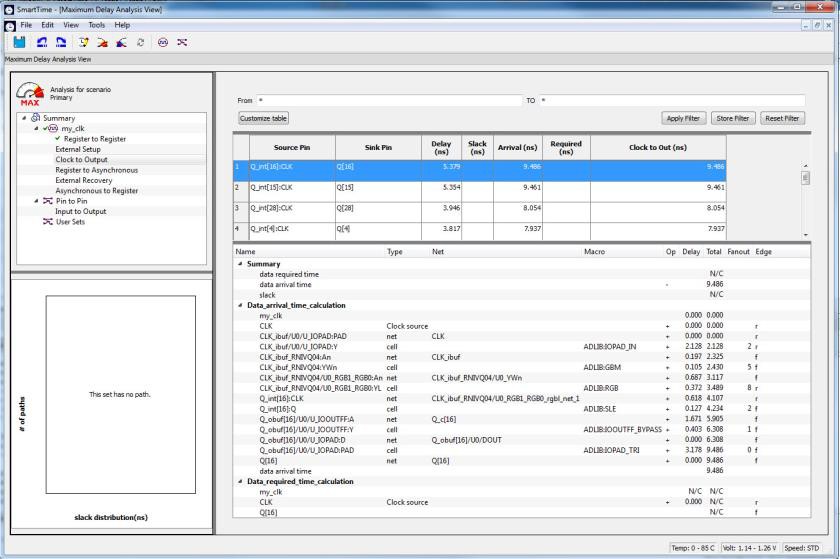Click the clock waveform icon in the toolbar

(162, 44)
